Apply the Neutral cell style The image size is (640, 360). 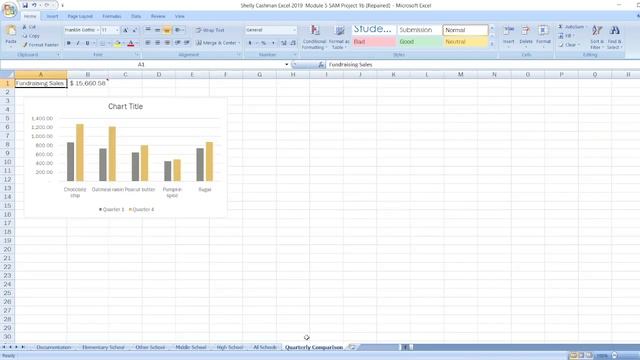[x=465, y=42]
